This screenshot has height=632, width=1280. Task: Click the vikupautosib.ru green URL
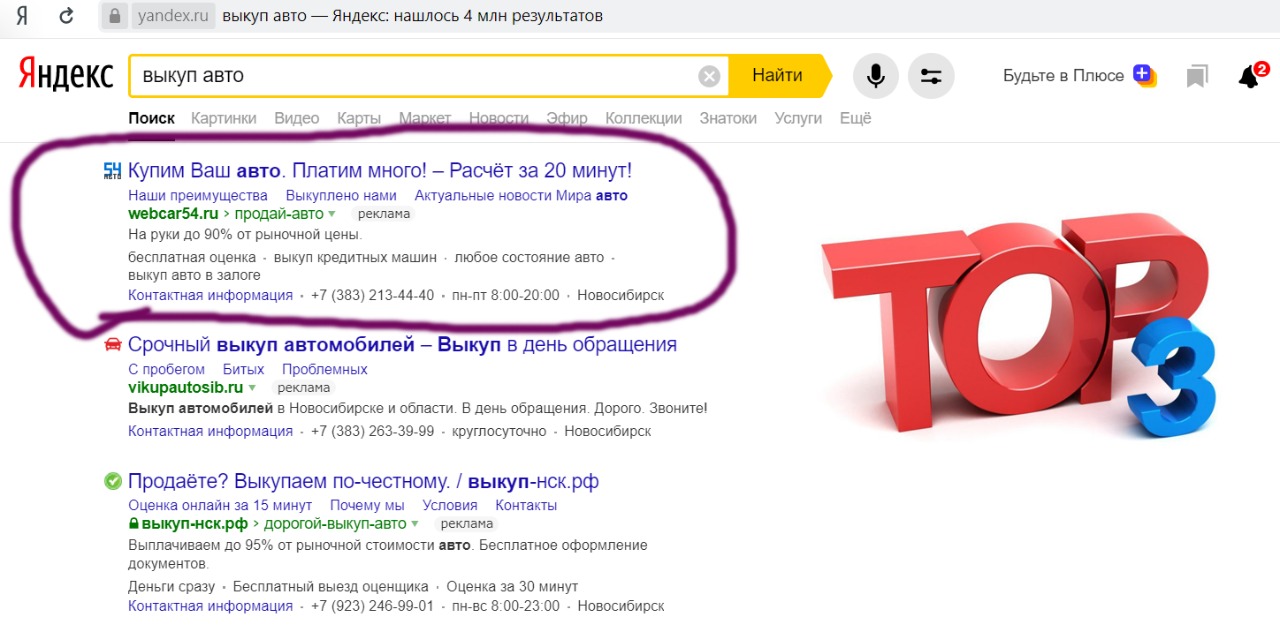[x=186, y=387]
